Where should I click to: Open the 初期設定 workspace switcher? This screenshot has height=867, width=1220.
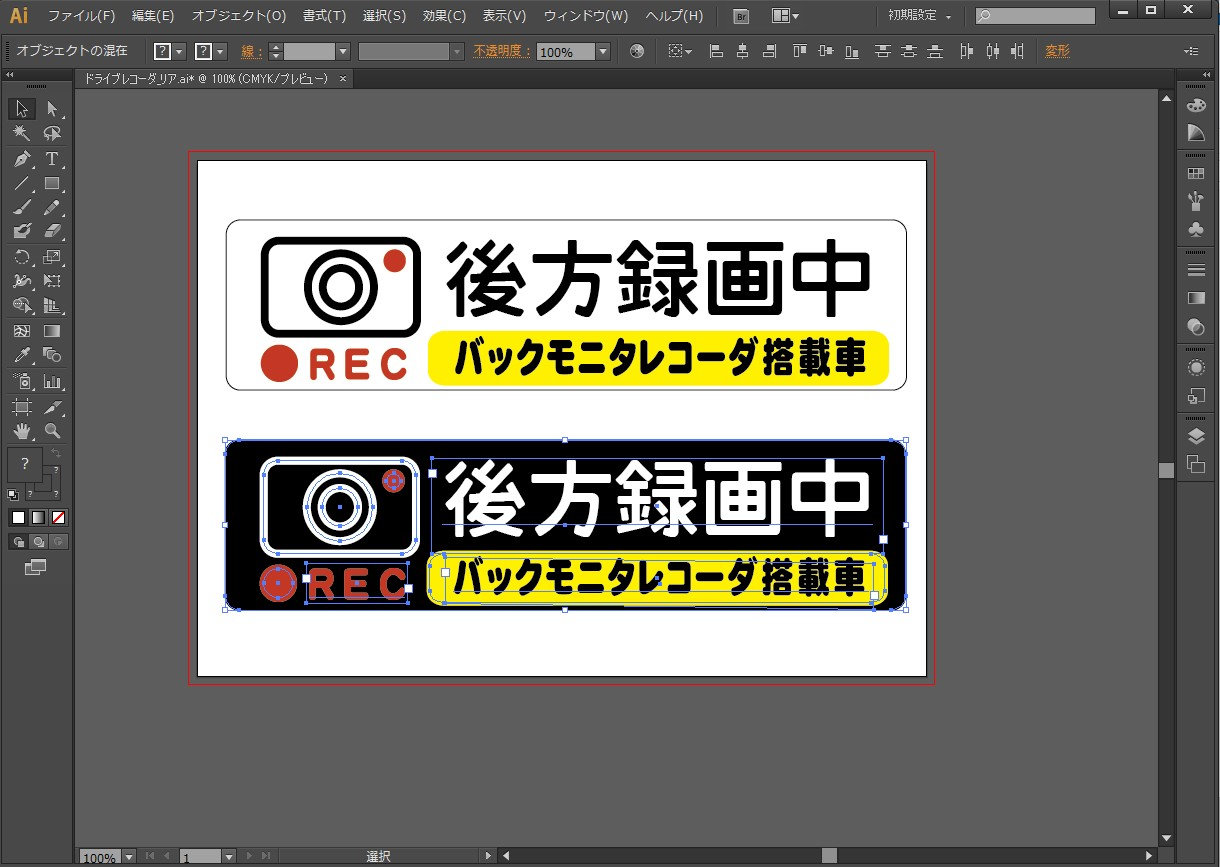point(919,16)
